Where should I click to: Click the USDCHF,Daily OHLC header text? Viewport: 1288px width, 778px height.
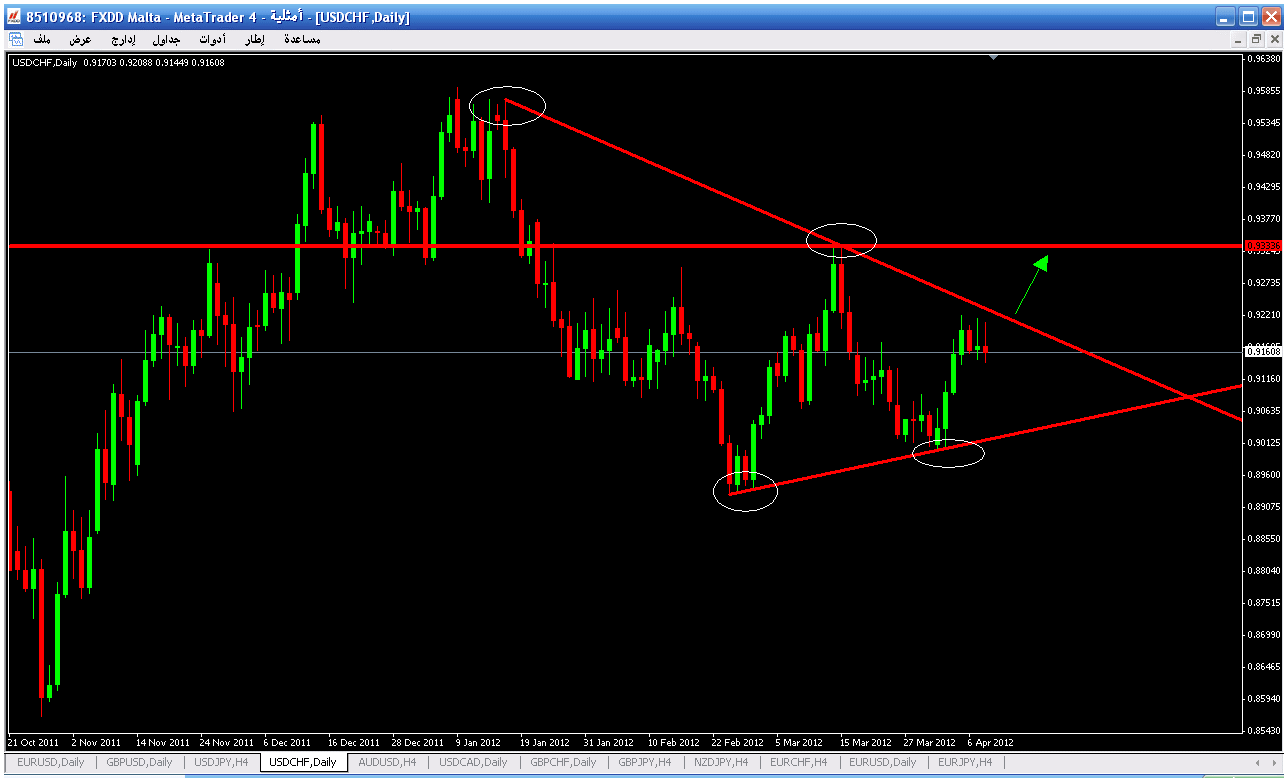118,62
